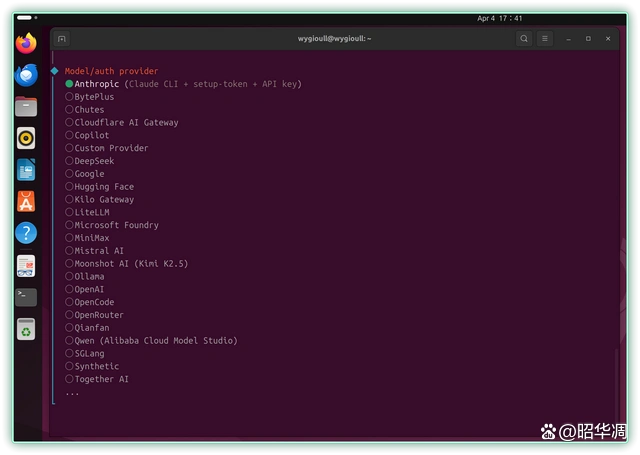Open Firefox from the dock
640x455 pixels.
point(26,43)
